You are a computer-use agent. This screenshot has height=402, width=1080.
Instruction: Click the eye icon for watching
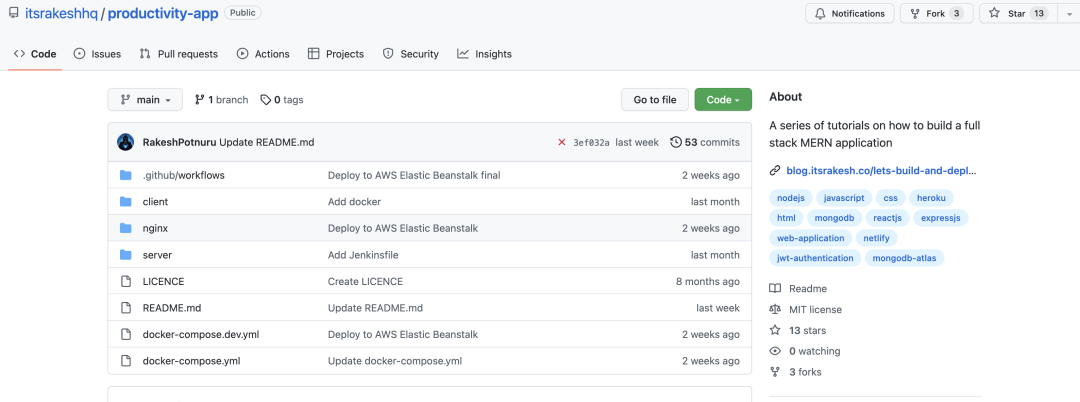click(x=775, y=351)
